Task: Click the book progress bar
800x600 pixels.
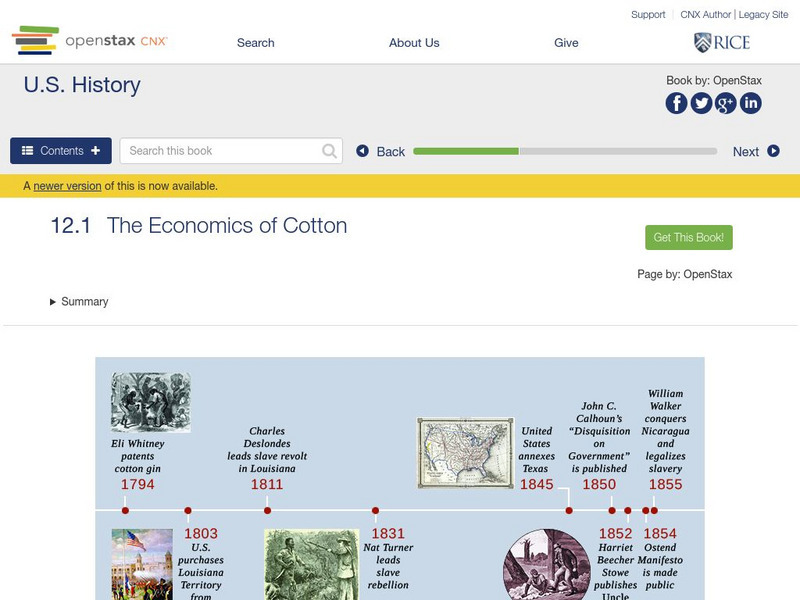Action: 565,151
